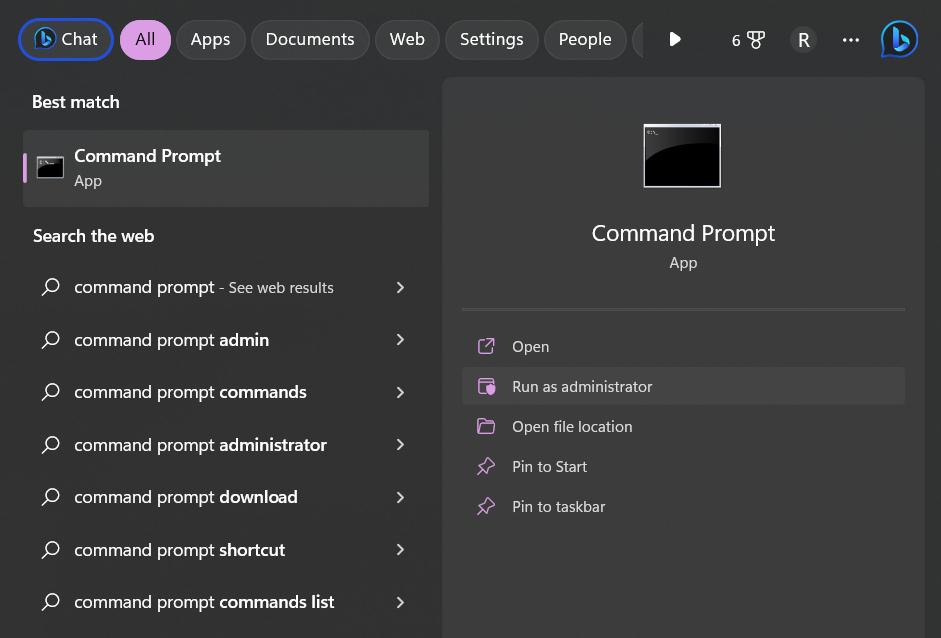Click the Run as administrator shield icon
The image size is (941, 638).
(x=486, y=387)
